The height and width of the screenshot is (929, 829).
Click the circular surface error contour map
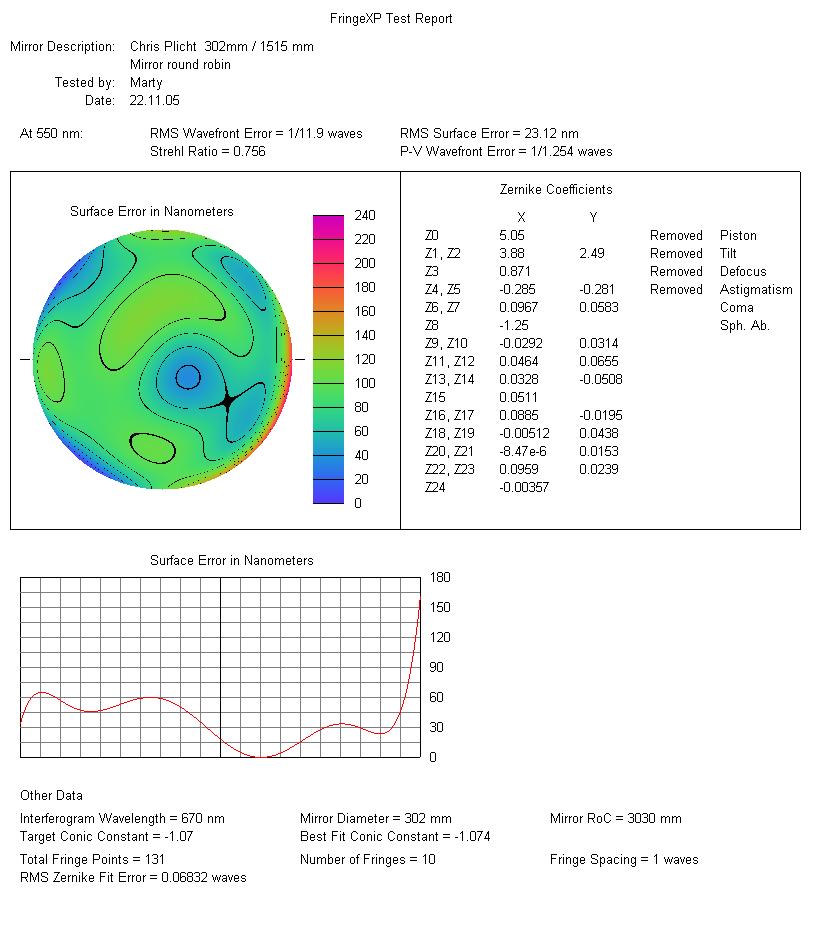tap(162, 360)
